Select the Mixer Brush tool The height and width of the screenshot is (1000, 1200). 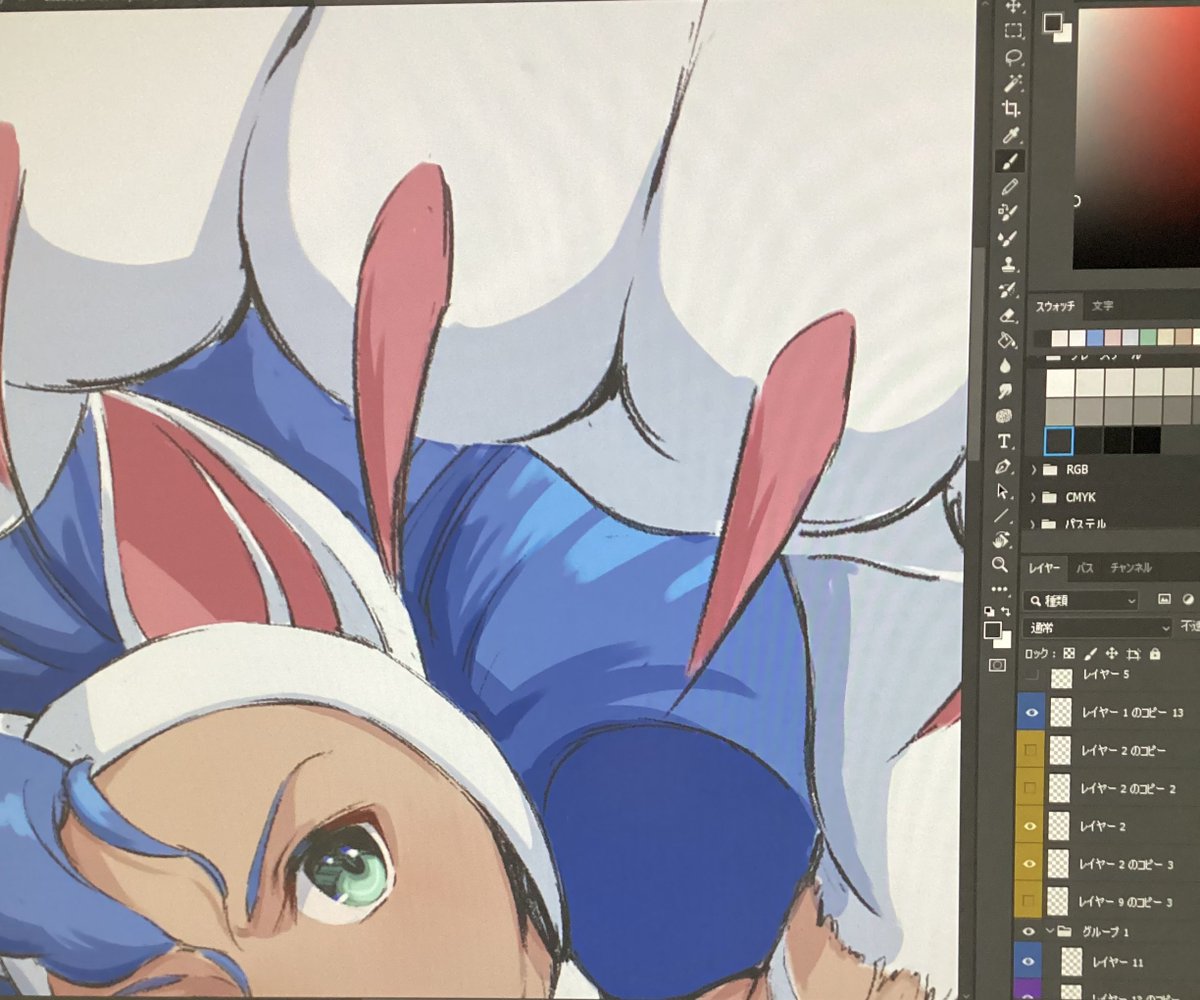[1009, 238]
